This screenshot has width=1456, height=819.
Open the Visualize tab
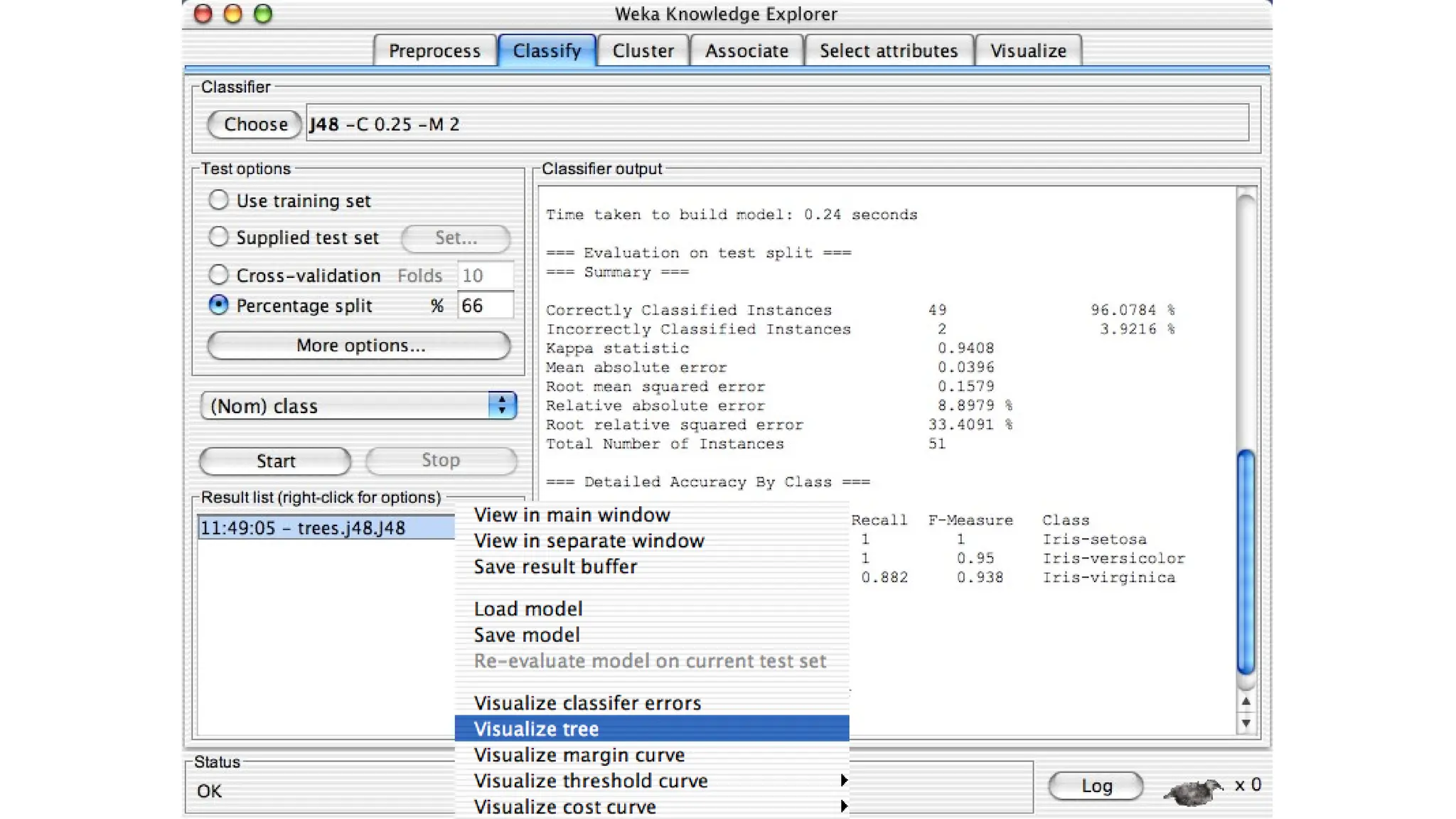click(x=1028, y=50)
